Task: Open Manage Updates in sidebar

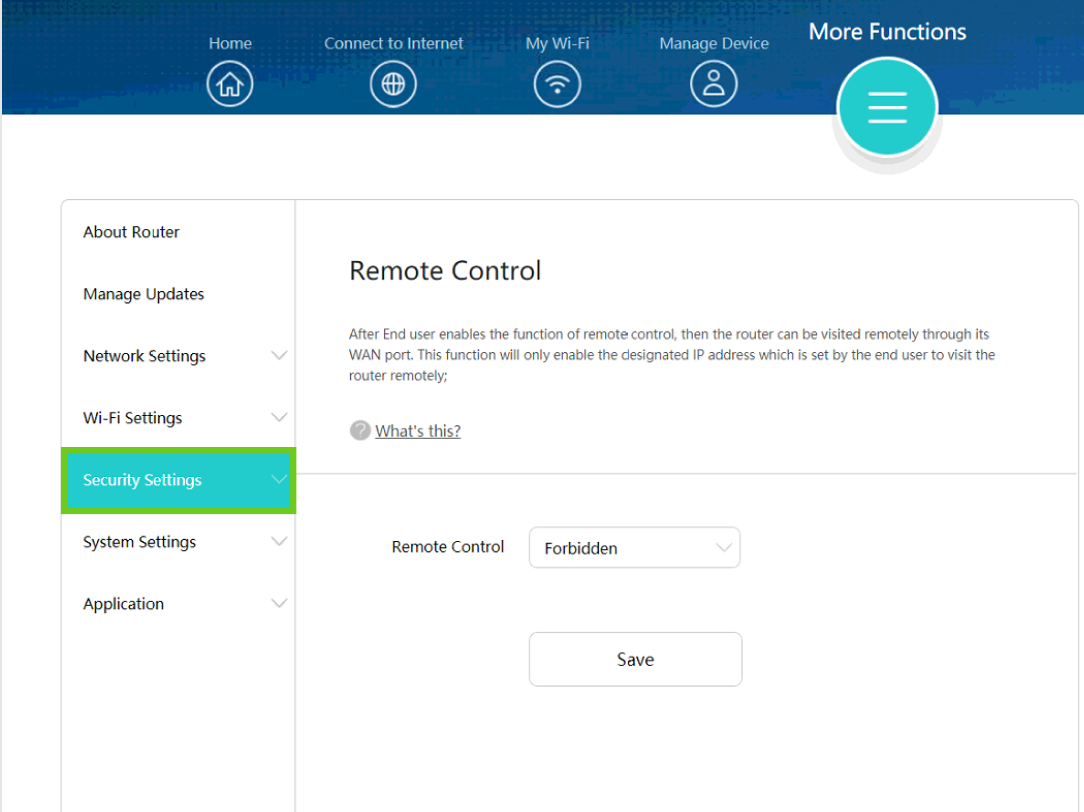Action: point(143,294)
